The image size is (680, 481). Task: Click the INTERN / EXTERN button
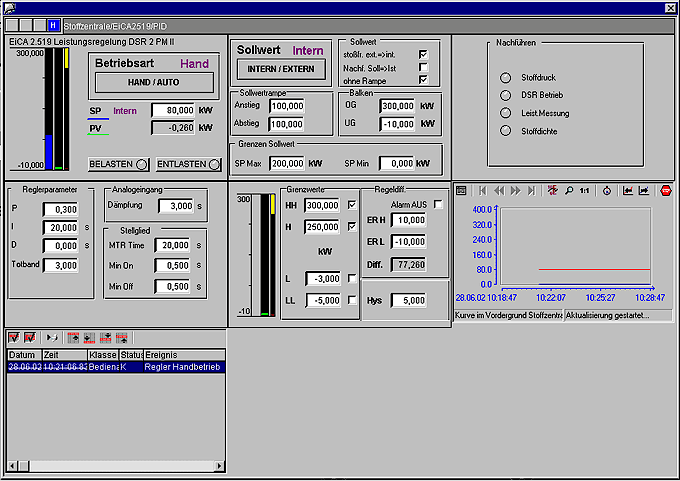(x=281, y=69)
